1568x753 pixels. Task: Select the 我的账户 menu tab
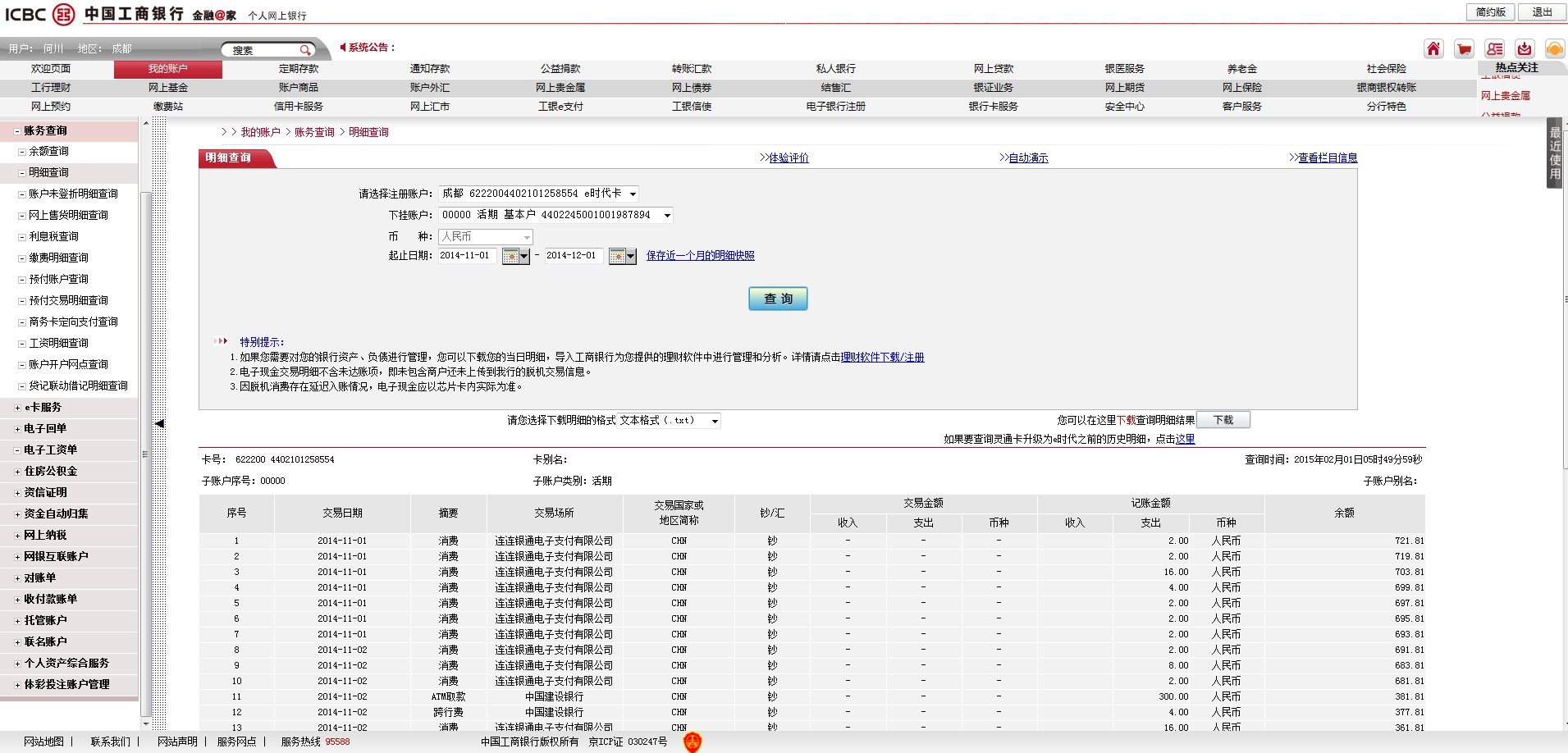[167, 69]
